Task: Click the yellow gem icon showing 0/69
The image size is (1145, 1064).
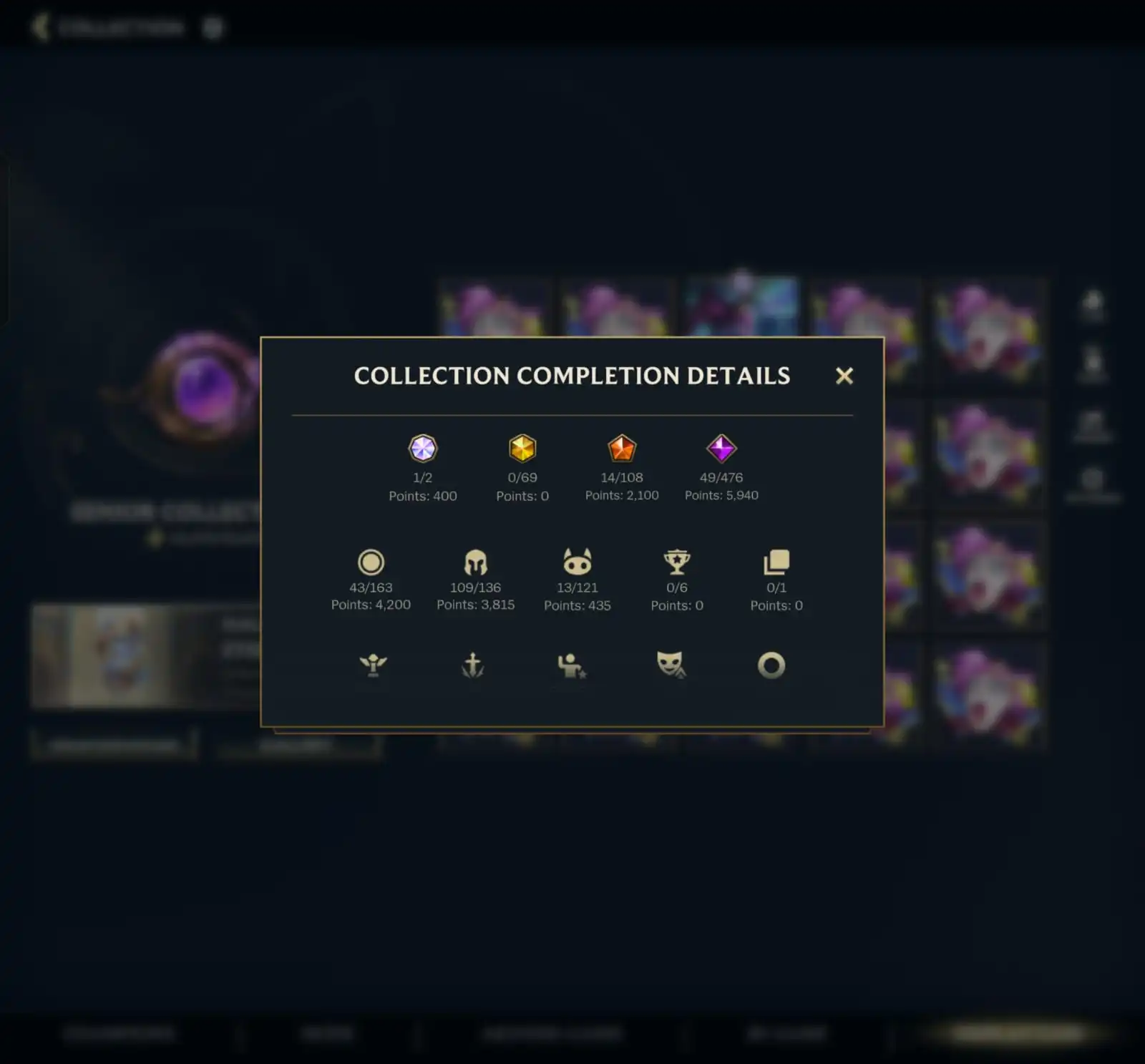Action: [522, 449]
